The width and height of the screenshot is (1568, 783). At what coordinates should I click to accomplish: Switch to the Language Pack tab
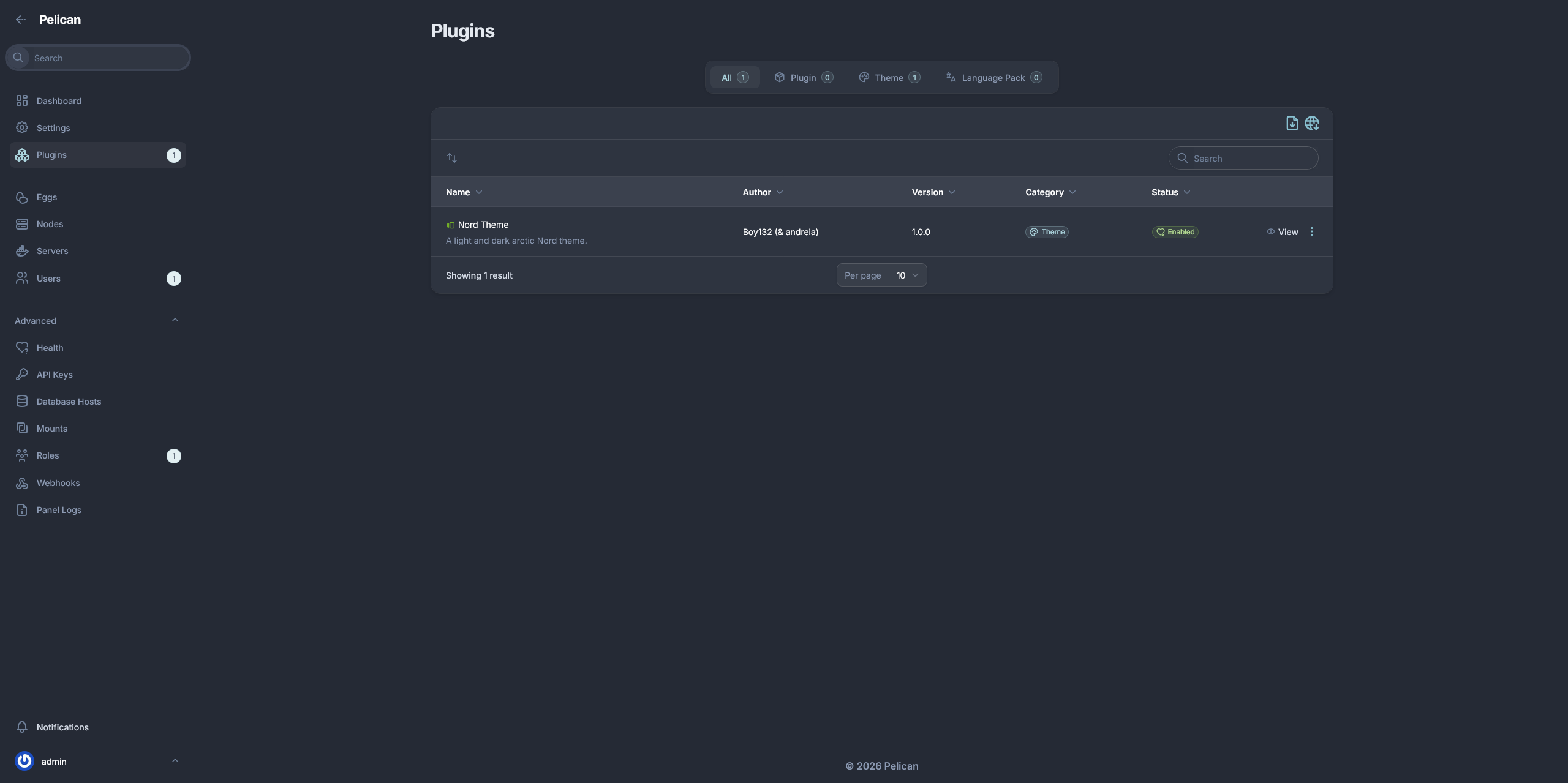[993, 77]
